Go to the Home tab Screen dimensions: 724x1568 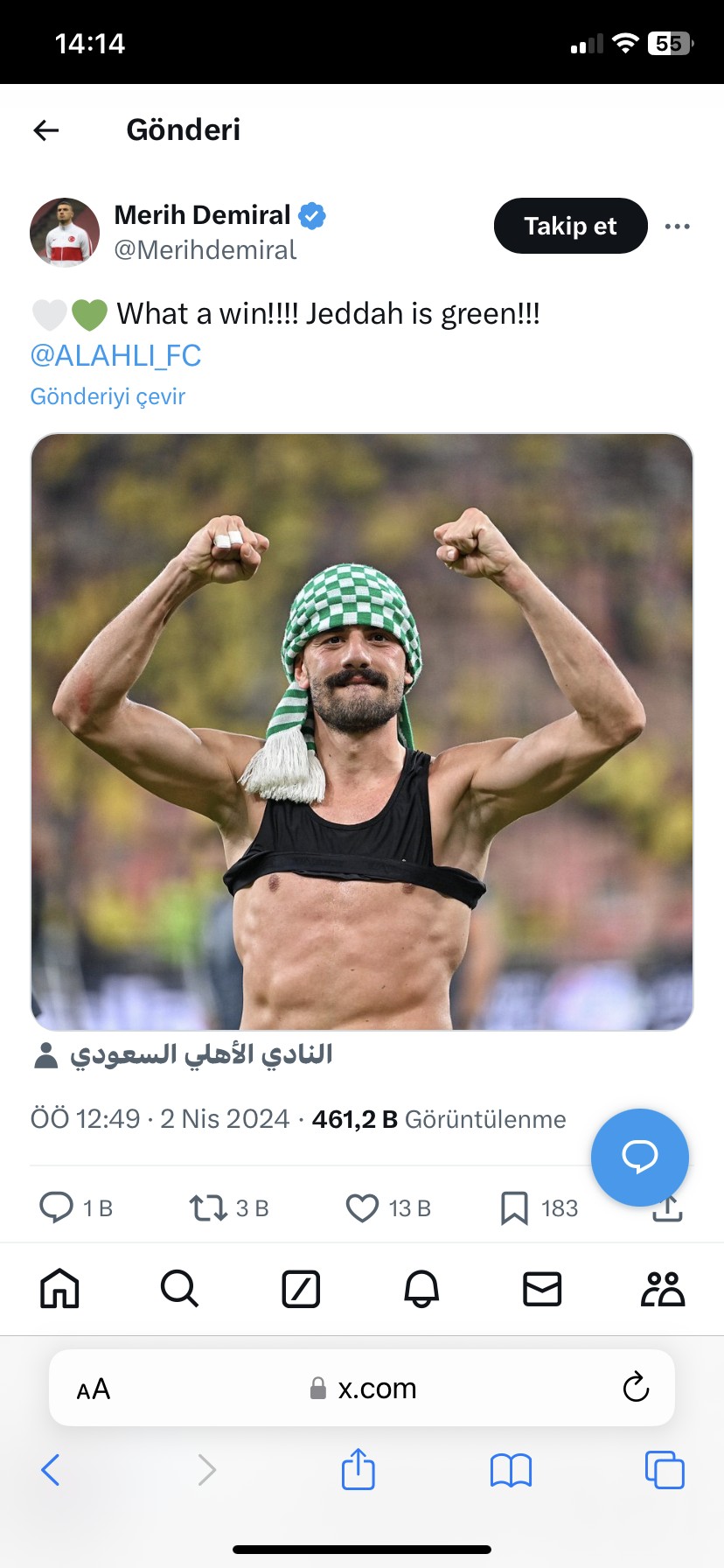point(60,1289)
